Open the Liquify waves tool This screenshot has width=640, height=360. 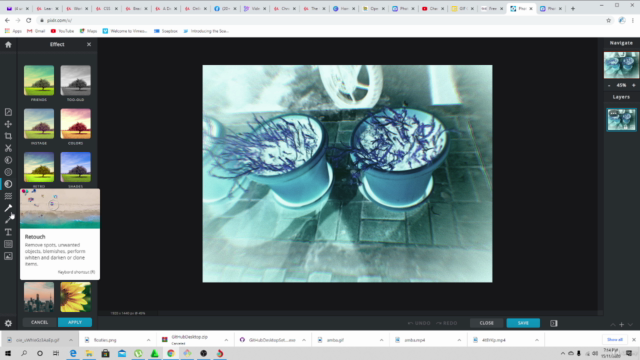pyautogui.click(x=8, y=196)
